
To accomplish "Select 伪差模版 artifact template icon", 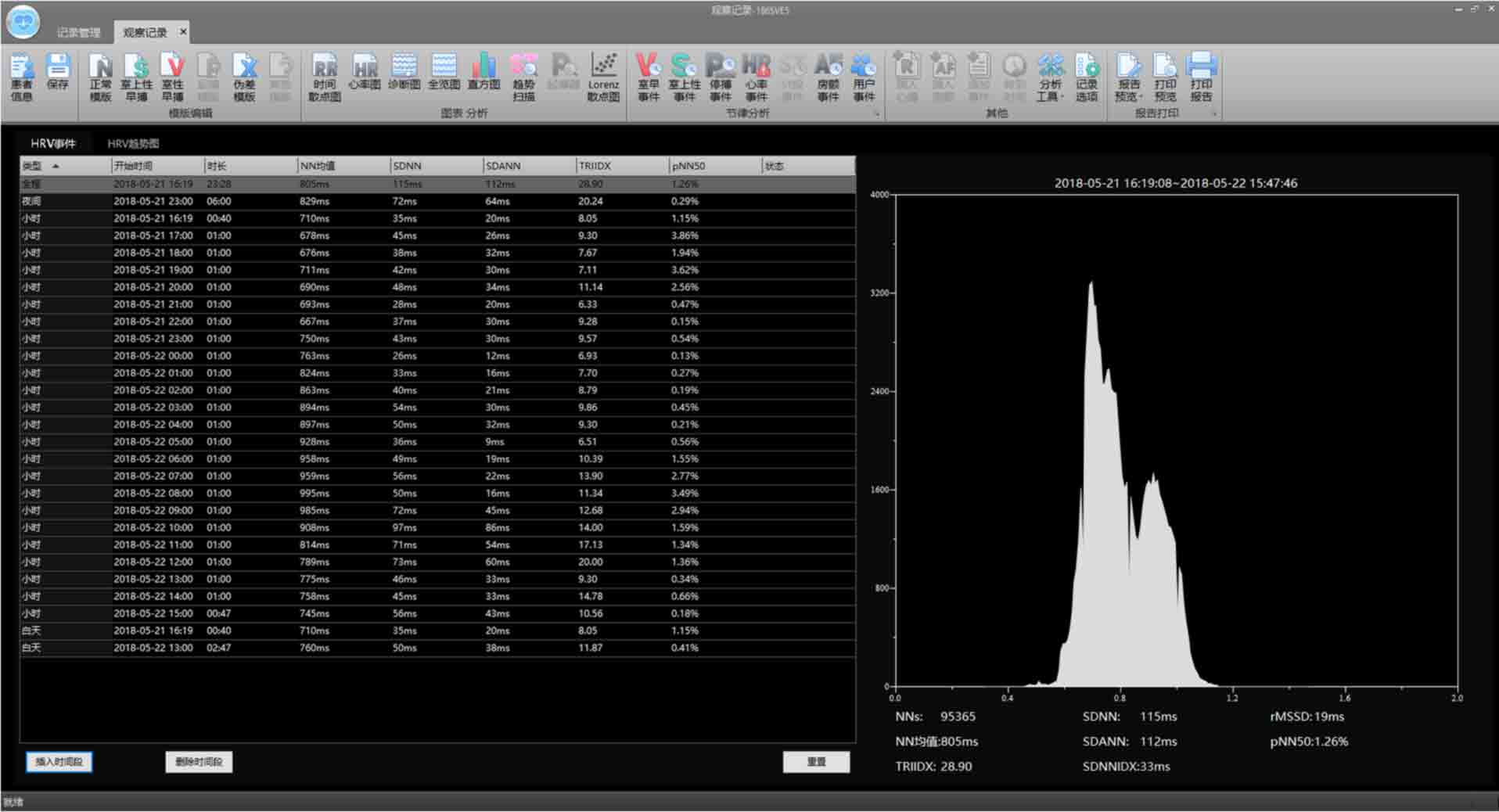I will pos(244,77).
